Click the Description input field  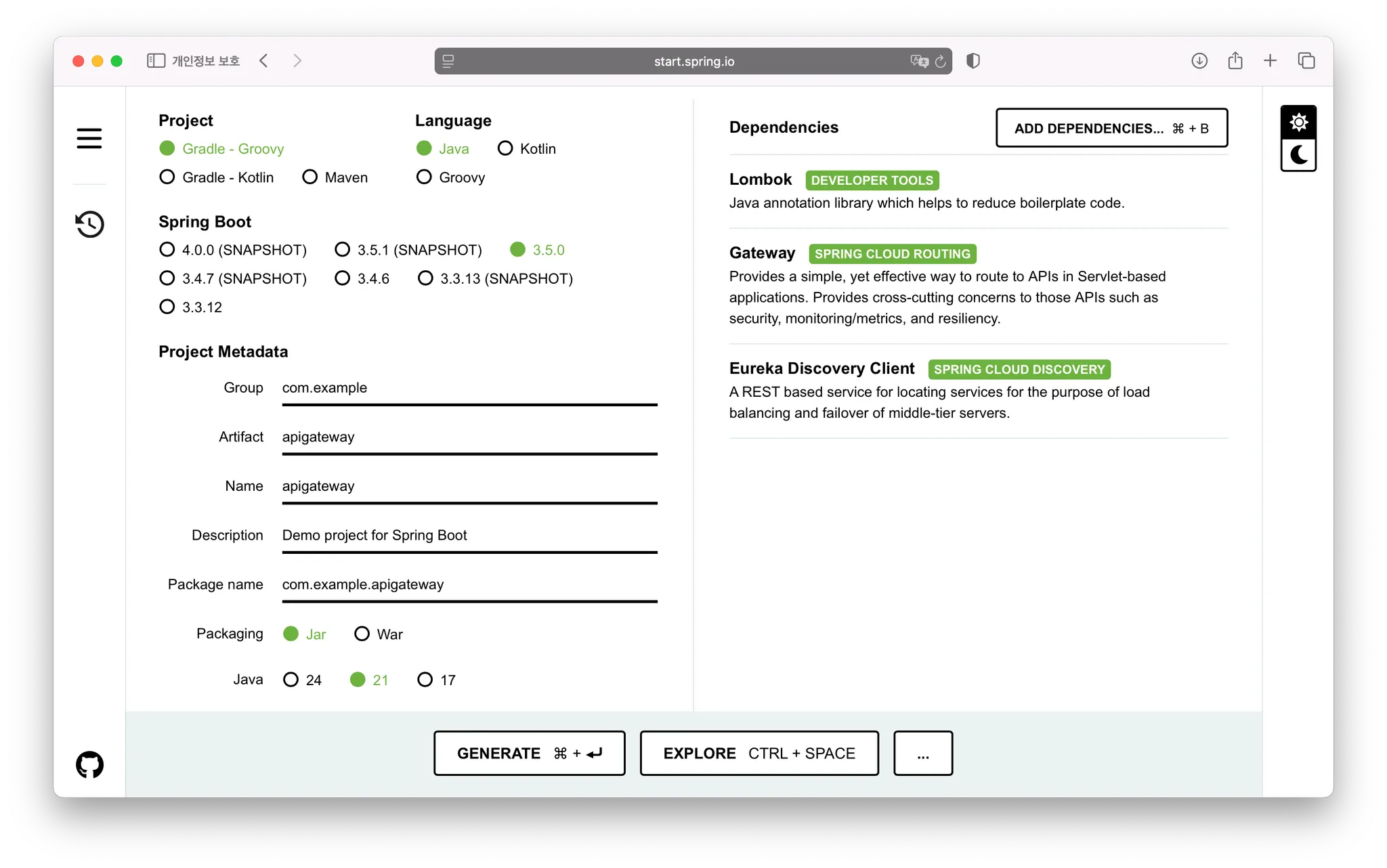(470, 536)
